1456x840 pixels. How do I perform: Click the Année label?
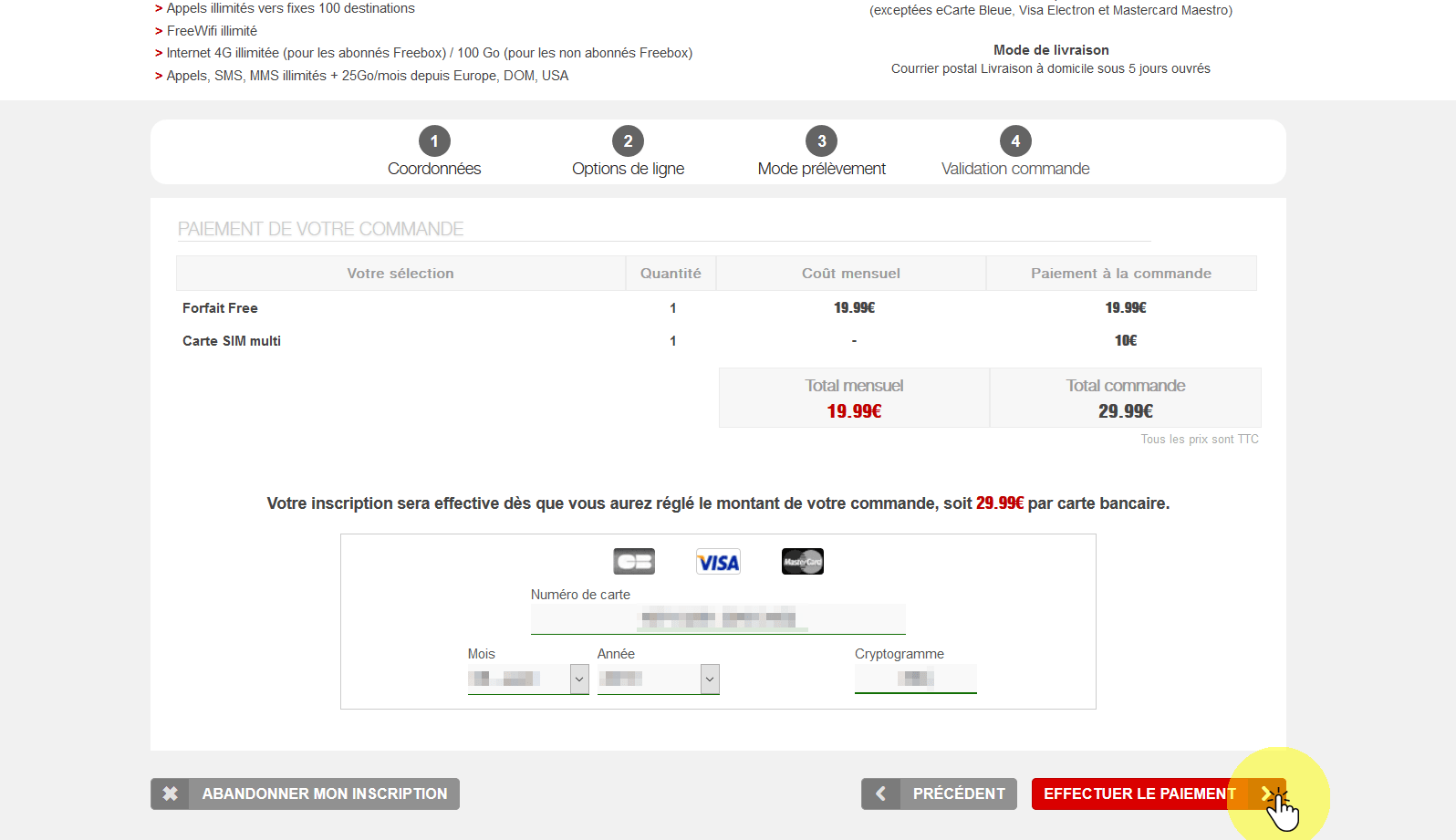click(x=616, y=654)
